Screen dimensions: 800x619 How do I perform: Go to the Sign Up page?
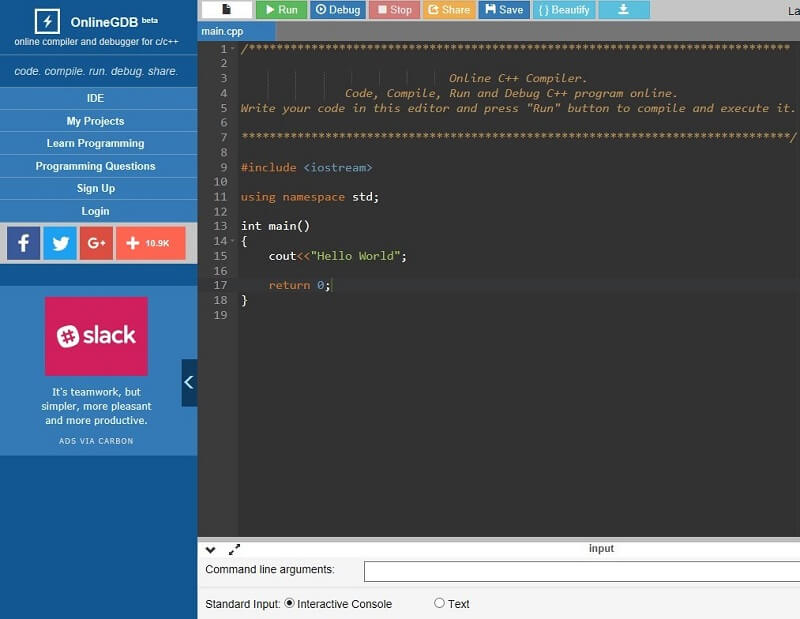click(95, 188)
